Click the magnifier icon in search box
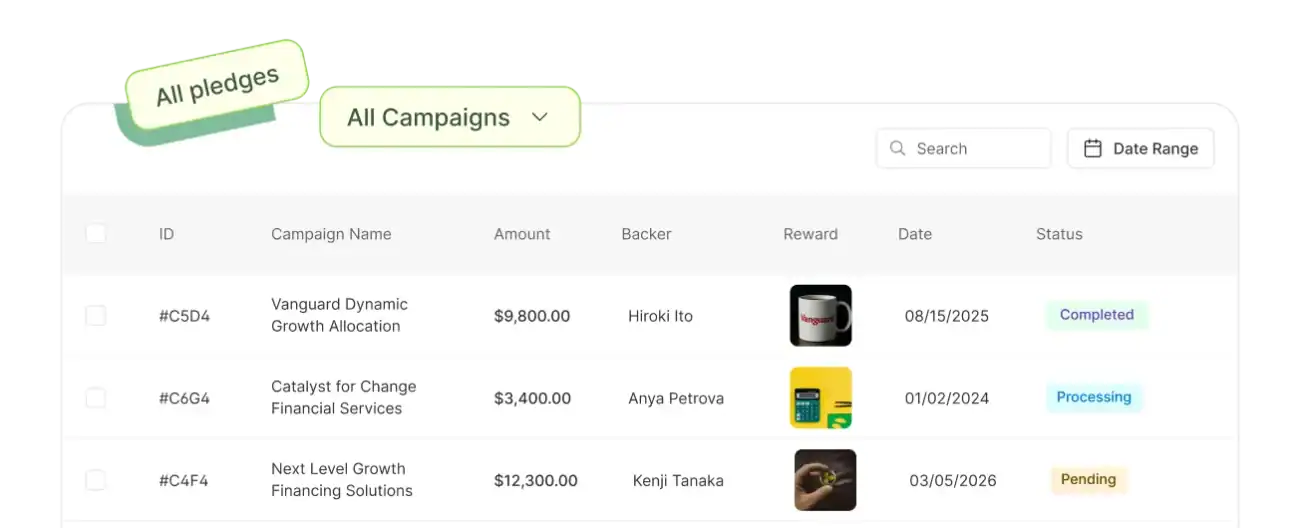The height and width of the screenshot is (528, 1300). [897, 148]
